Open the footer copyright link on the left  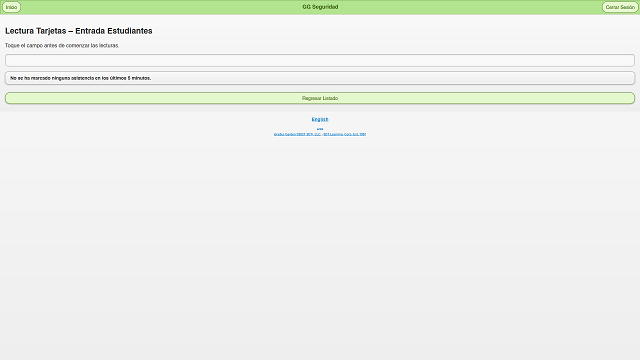click(x=298, y=134)
